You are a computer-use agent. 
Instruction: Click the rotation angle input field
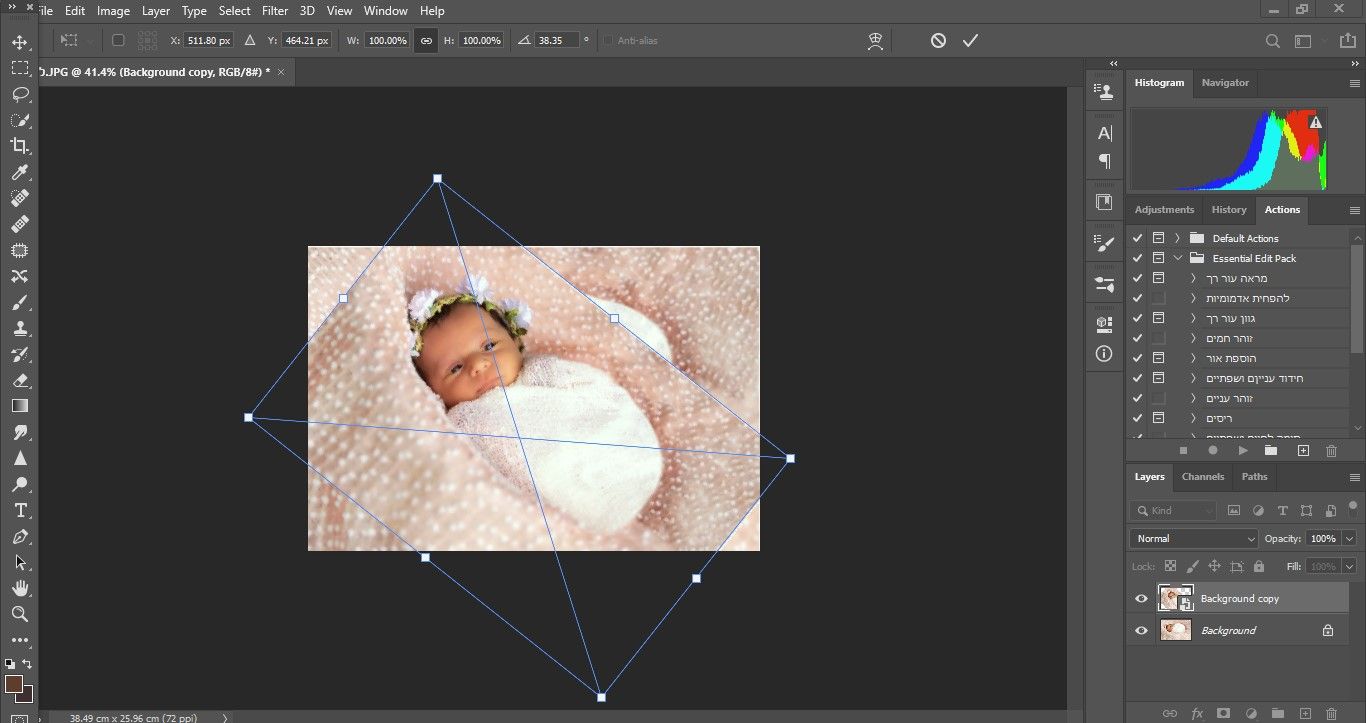[556, 41]
